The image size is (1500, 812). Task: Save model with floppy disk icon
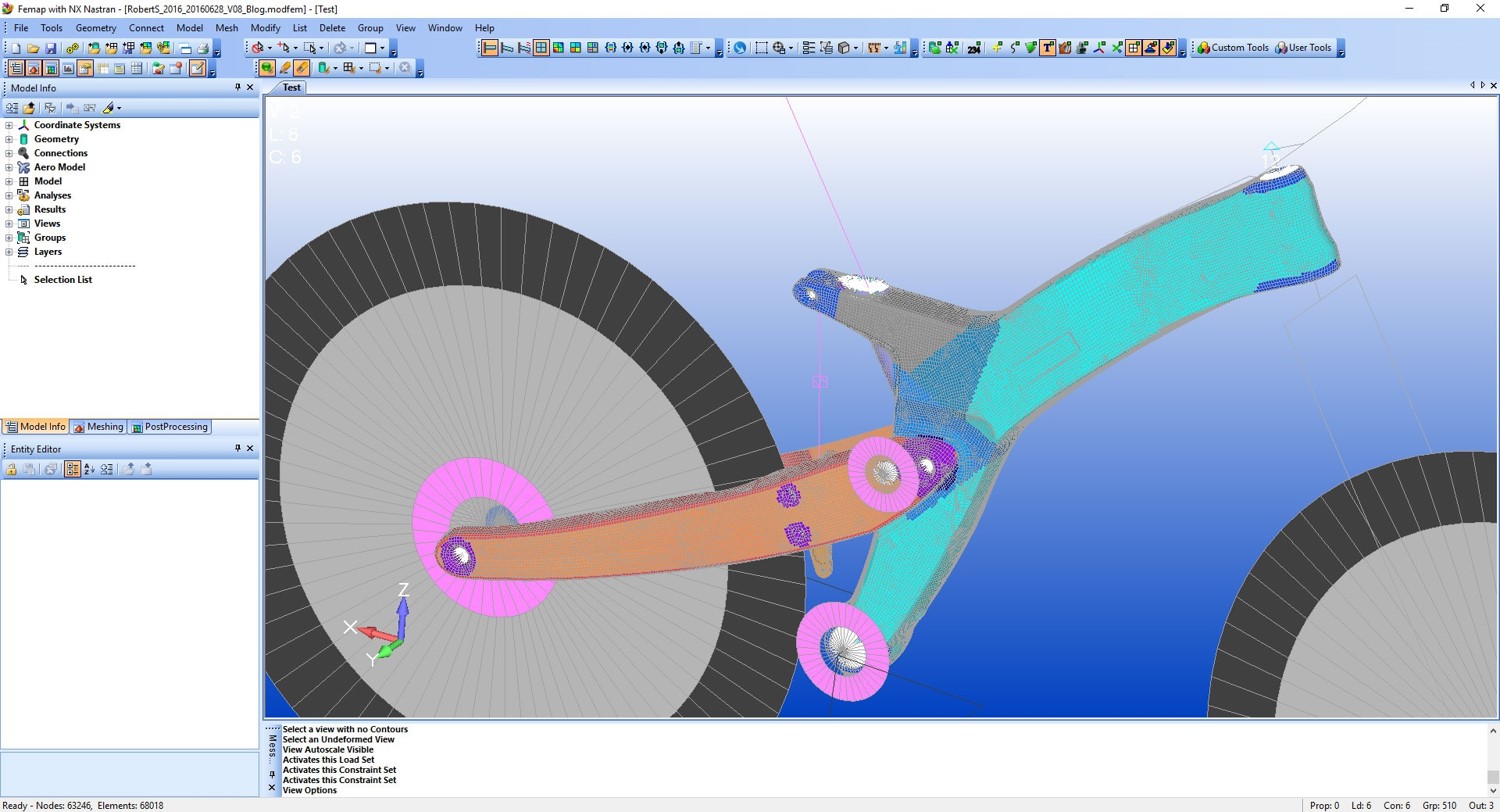[x=51, y=48]
